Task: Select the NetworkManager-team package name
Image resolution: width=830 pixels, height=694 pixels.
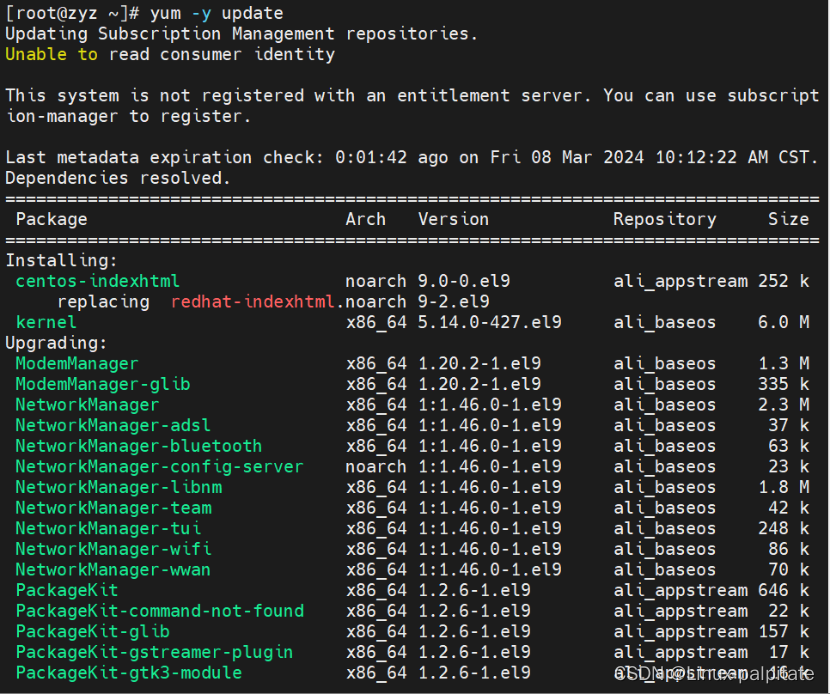Action: (113, 509)
